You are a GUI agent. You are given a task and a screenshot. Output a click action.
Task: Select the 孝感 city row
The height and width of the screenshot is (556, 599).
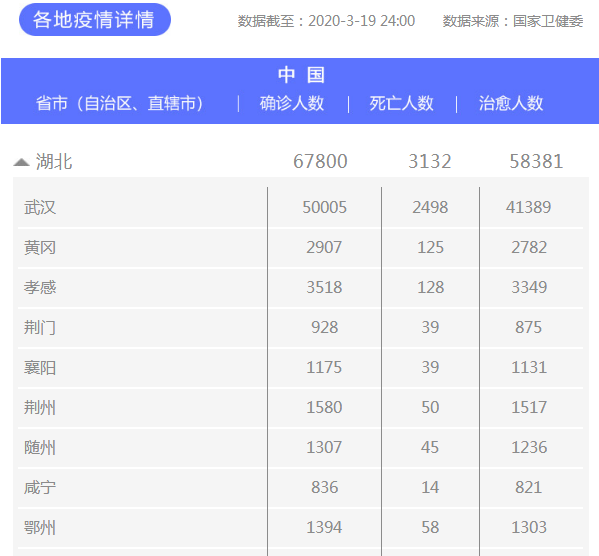(x=300, y=288)
